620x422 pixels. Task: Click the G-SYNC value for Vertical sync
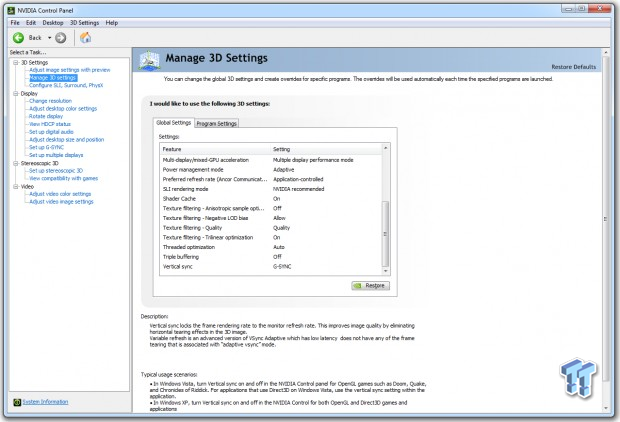coord(282,267)
